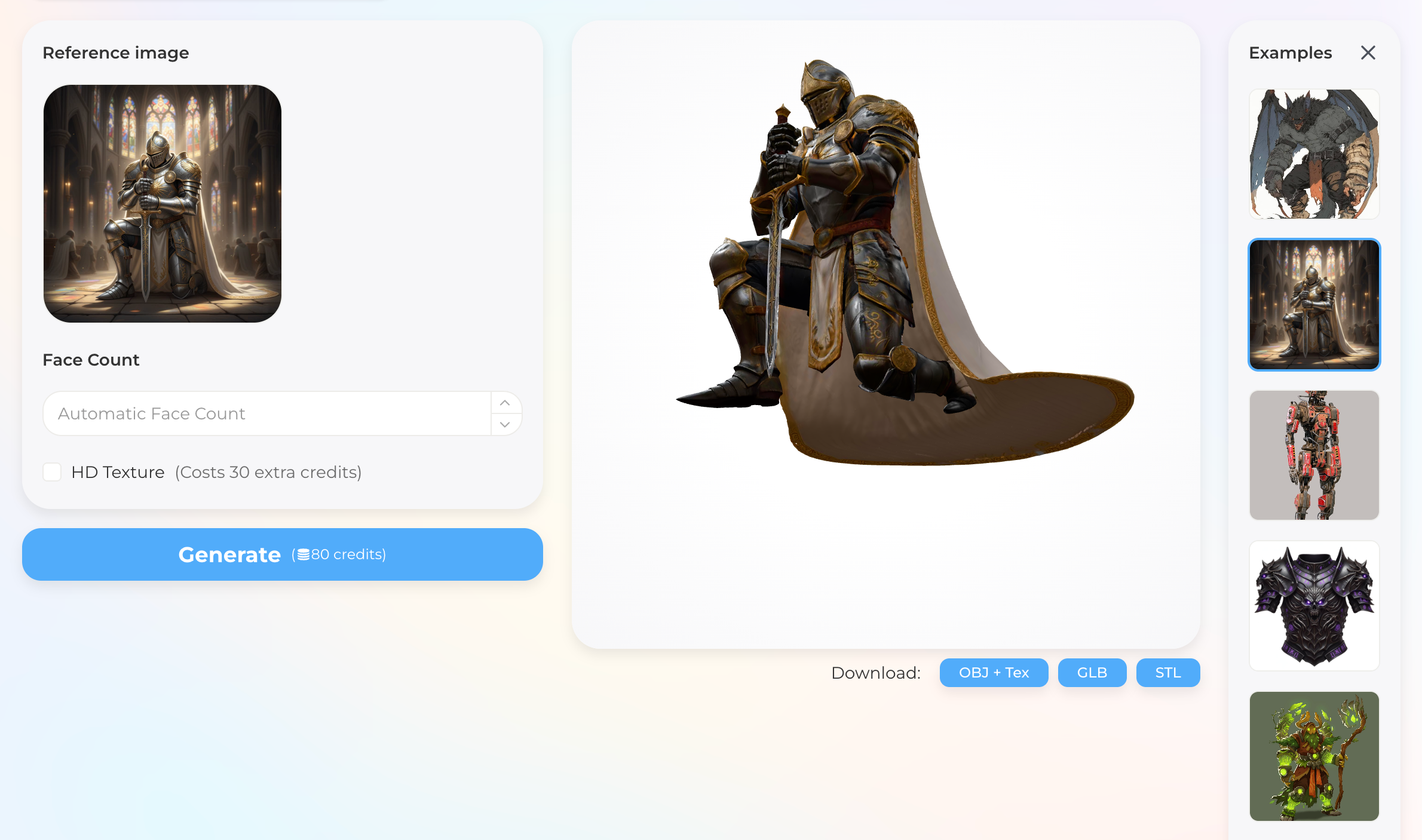This screenshot has width=1422, height=840.
Task: Select the highlighted kneeling knight example
Action: (x=1314, y=305)
